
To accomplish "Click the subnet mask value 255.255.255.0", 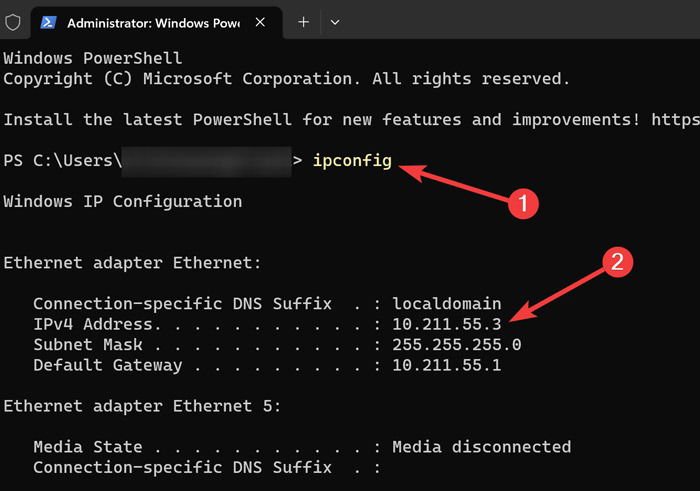I will click(x=457, y=345).
